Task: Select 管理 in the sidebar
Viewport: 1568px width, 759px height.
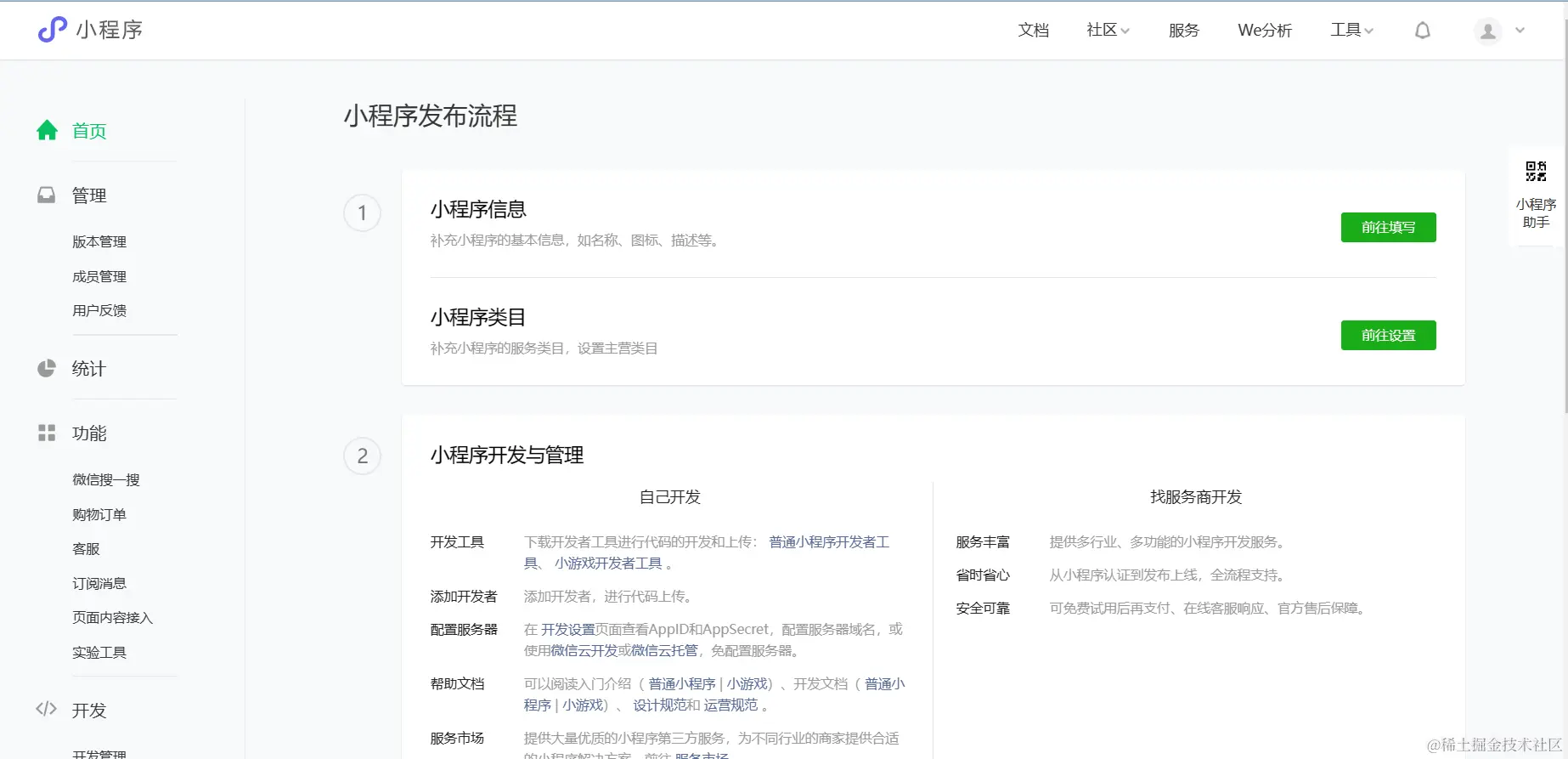Action: point(89,195)
